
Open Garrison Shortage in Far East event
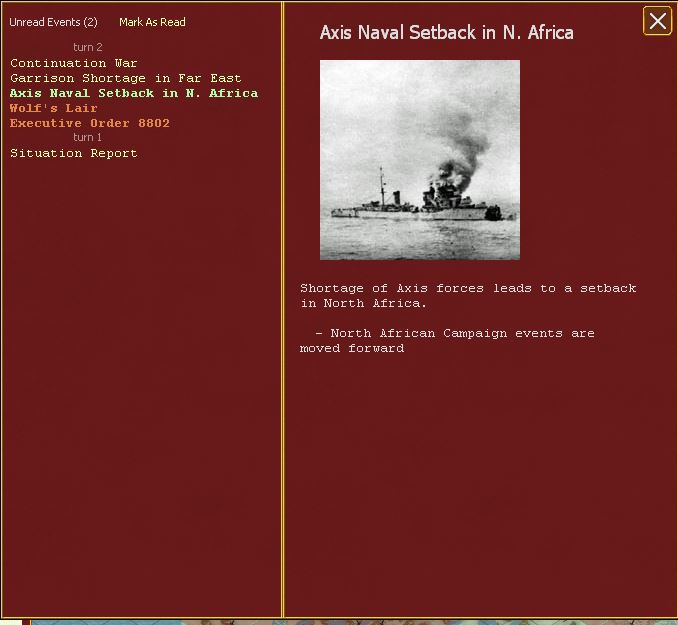[x=125, y=78]
